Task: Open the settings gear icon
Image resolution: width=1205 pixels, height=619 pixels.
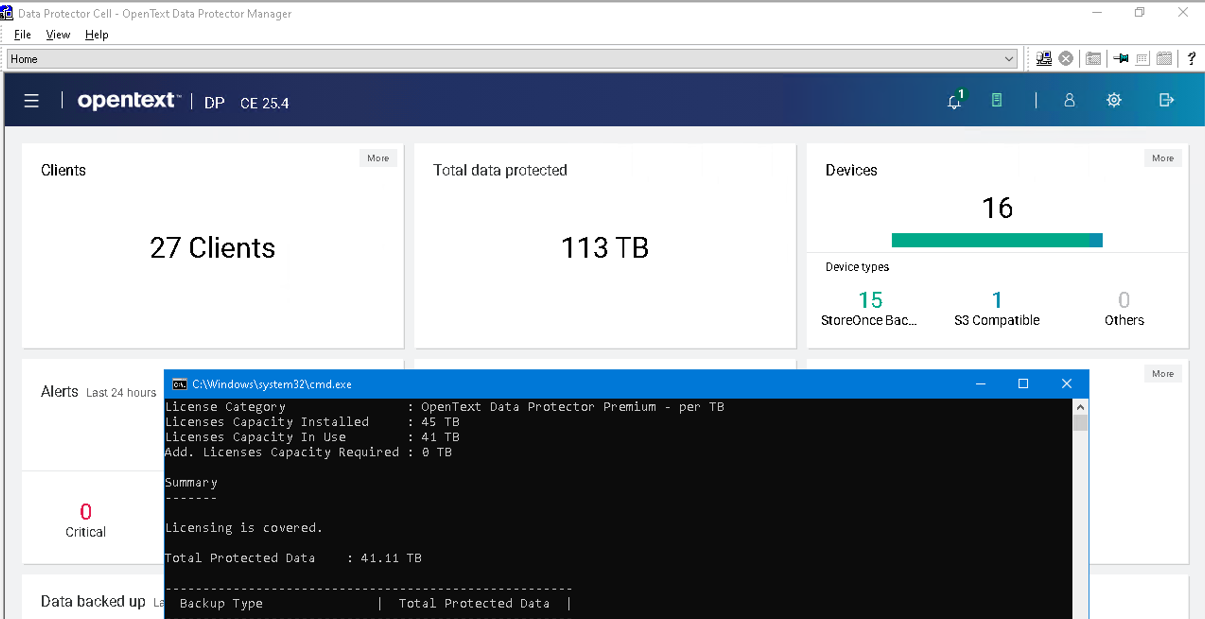Action: [x=1114, y=100]
